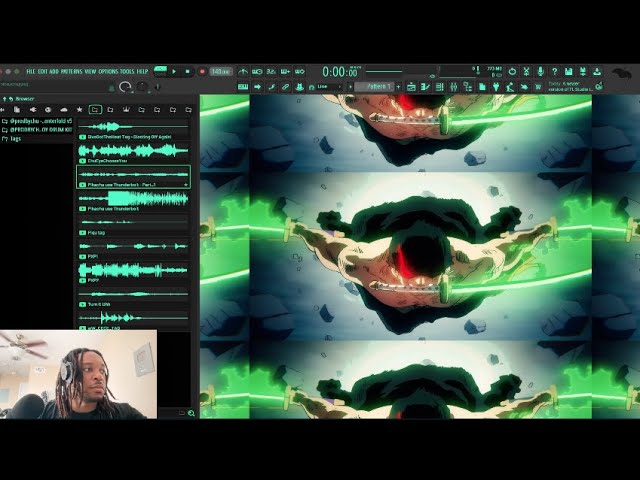This screenshot has height=480, width=640.
Task: Select the plugin (plug) browser tab icon
Action: click(x=33, y=109)
